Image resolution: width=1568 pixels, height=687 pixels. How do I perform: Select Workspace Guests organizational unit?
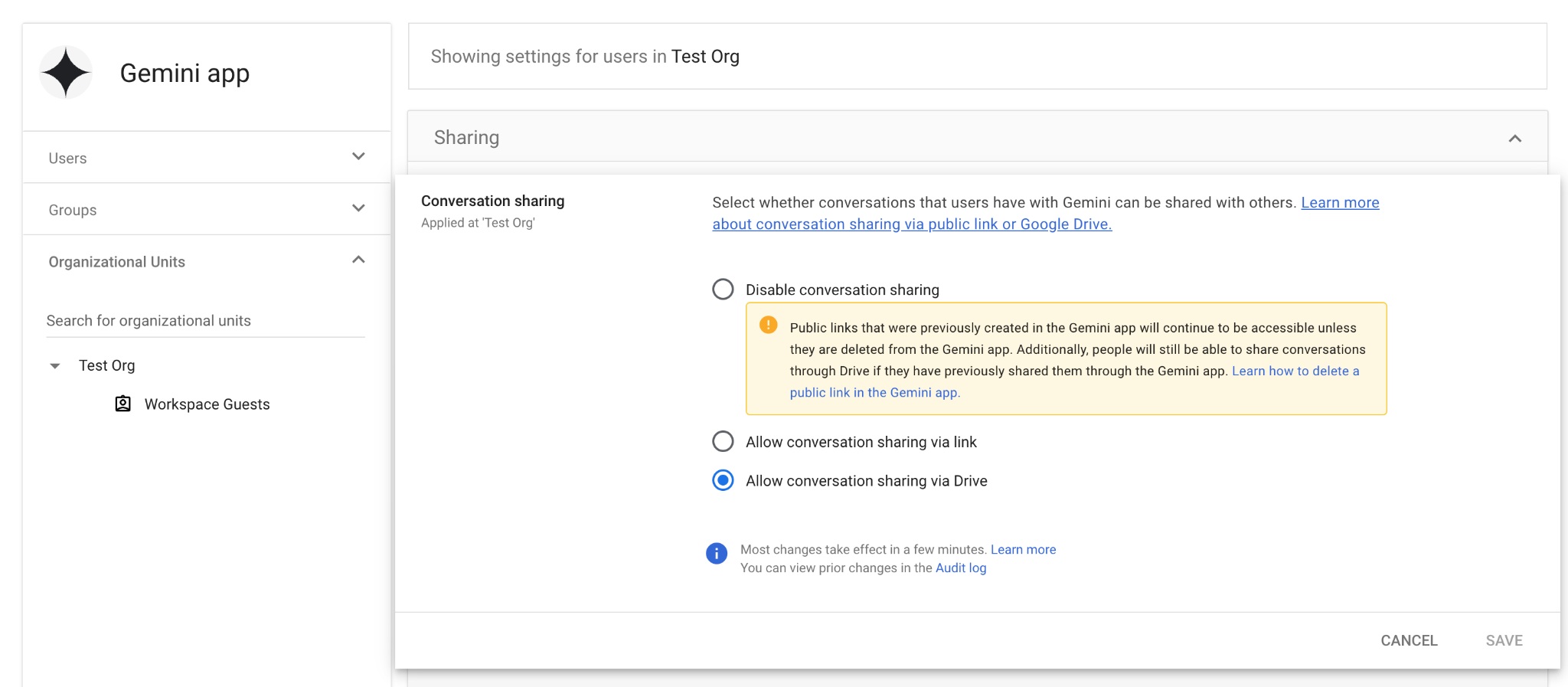pyautogui.click(x=207, y=404)
